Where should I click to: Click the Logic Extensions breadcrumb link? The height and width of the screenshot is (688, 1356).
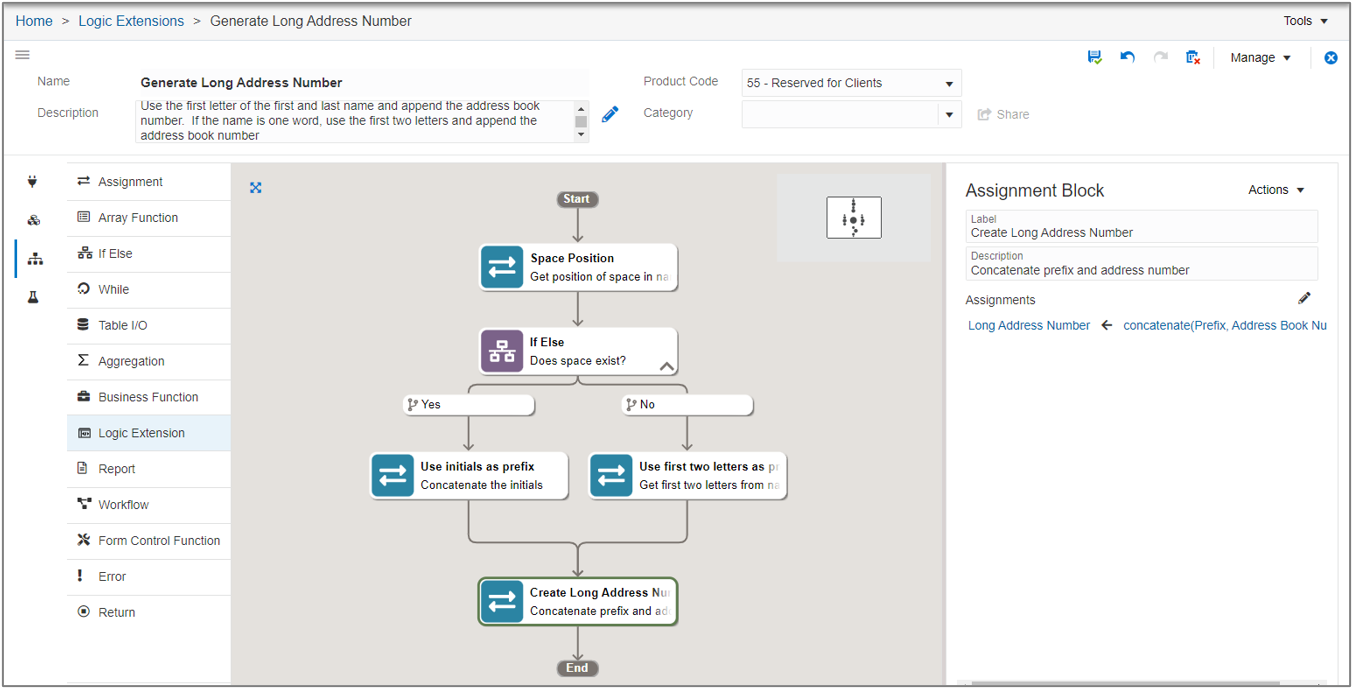coord(131,21)
